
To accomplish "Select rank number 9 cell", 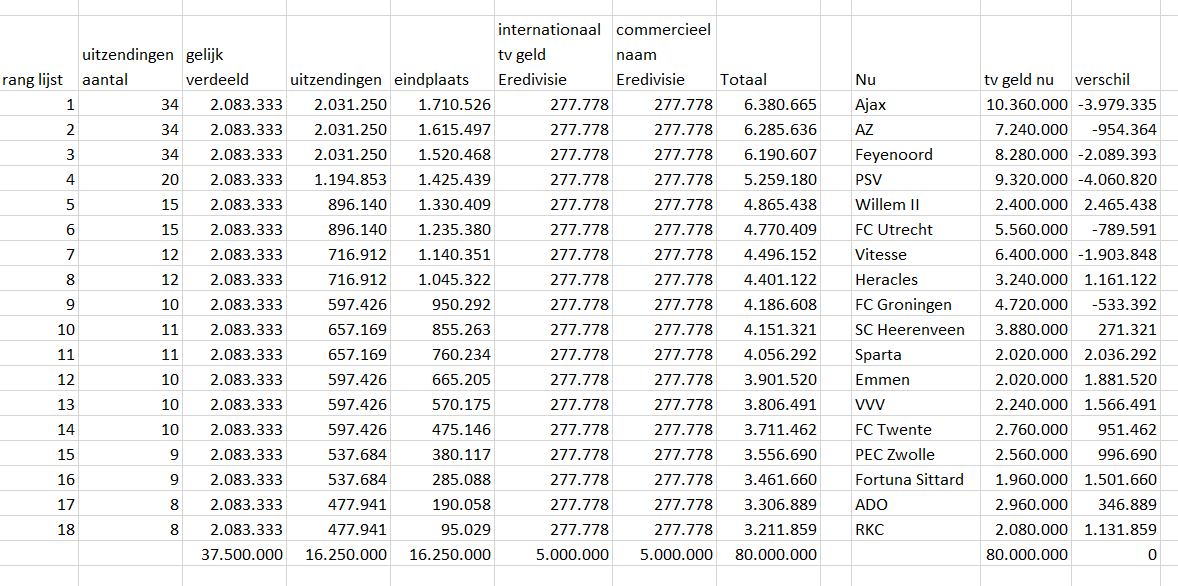I will pyautogui.click(x=39, y=305).
